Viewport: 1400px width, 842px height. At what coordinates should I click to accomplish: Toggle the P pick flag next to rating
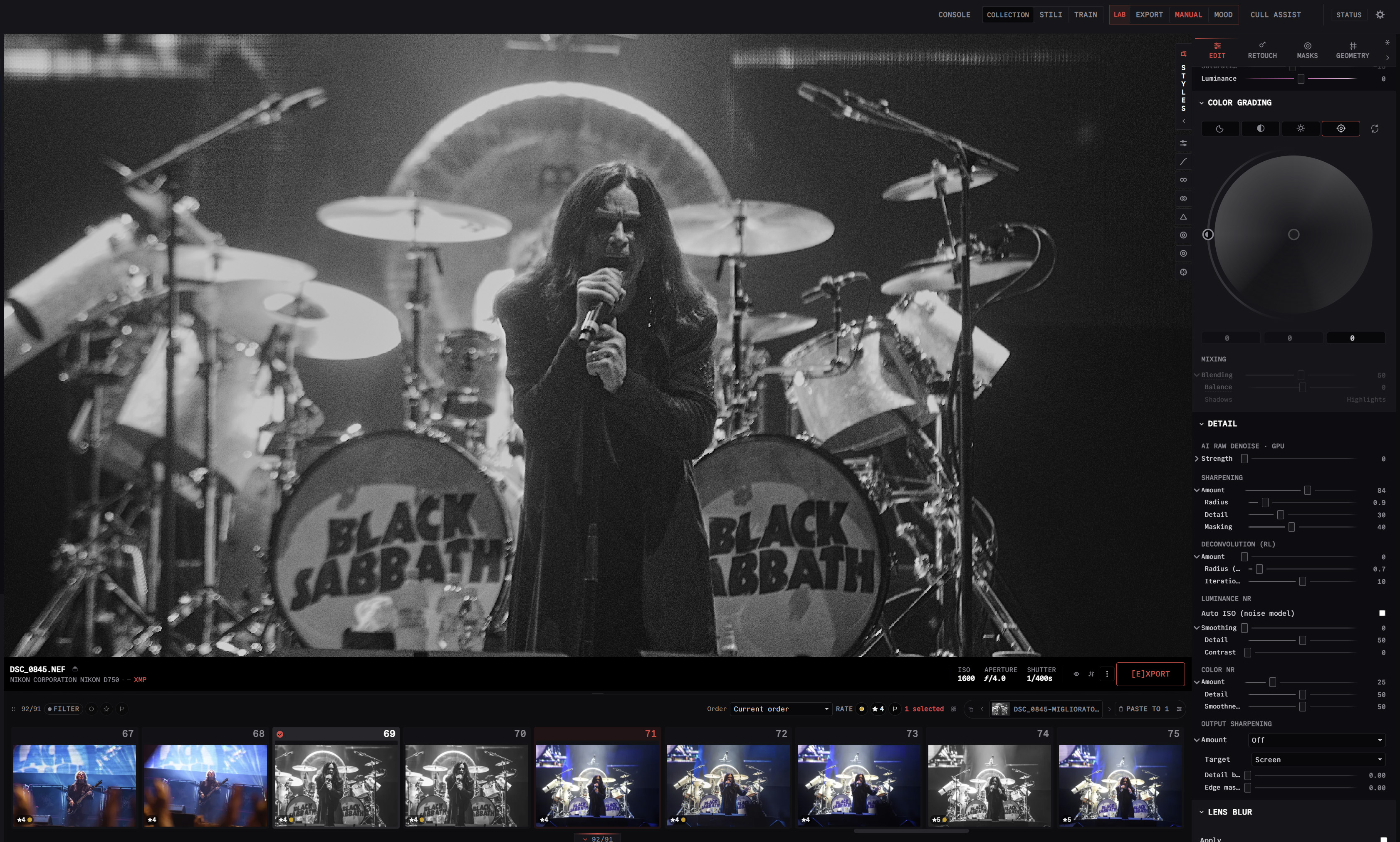click(x=895, y=709)
